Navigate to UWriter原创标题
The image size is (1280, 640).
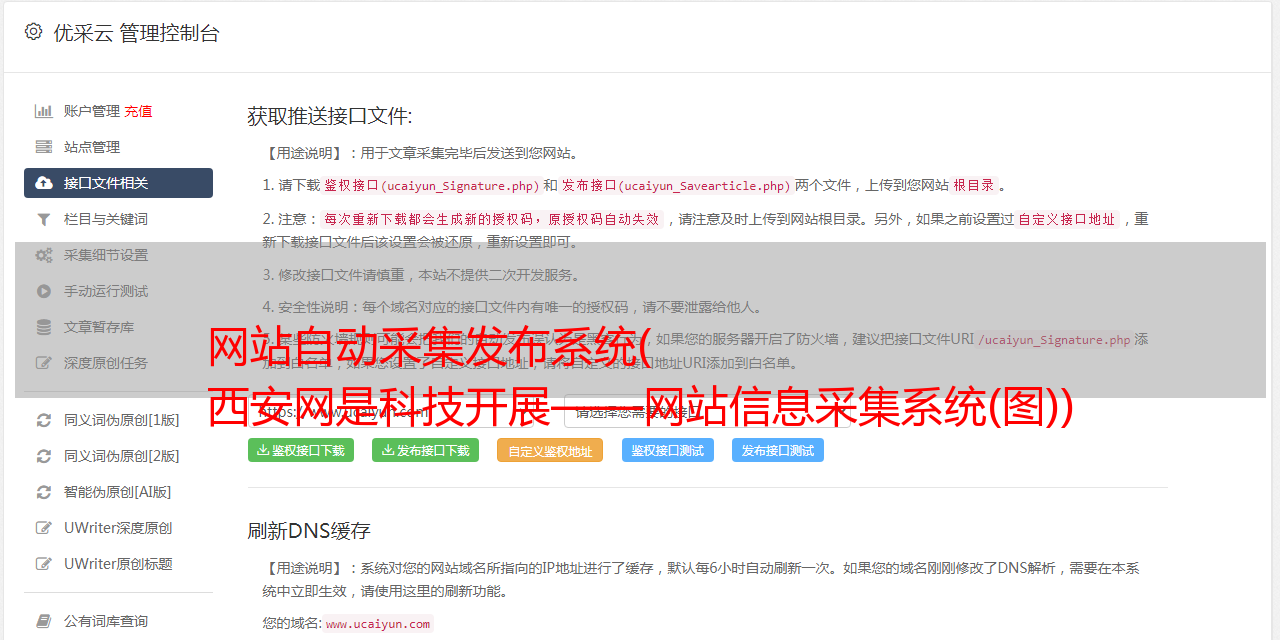(118, 564)
